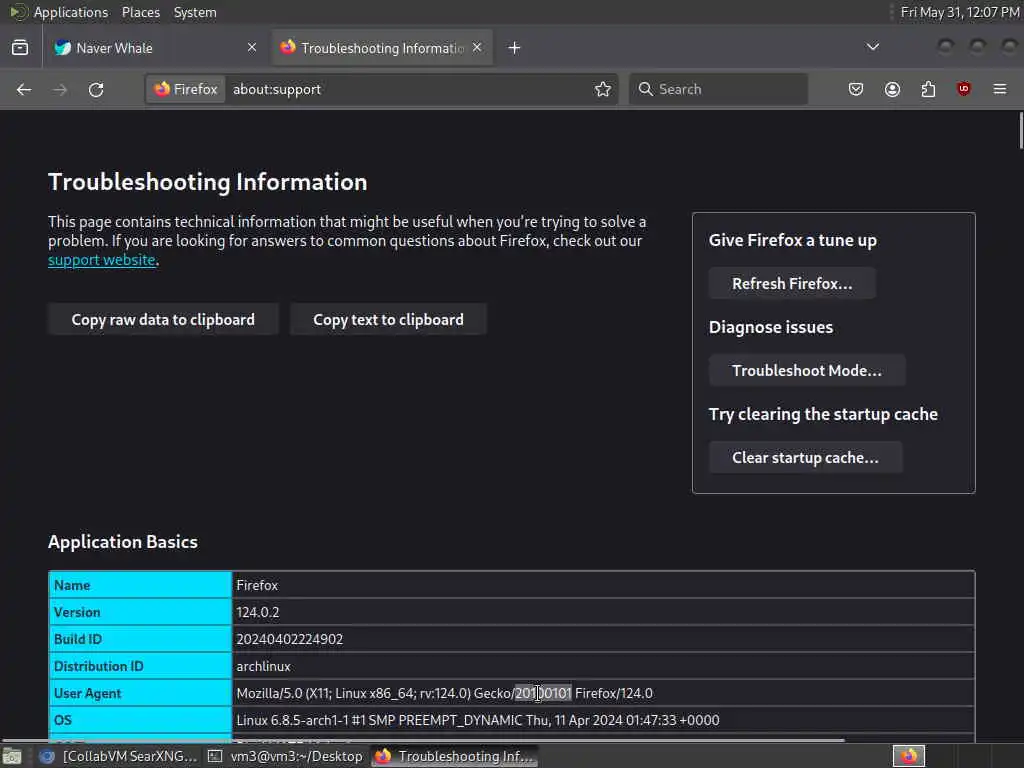The height and width of the screenshot is (768, 1024).
Task: Click Troubleshooting Information page heading
Action: tap(208, 182)
